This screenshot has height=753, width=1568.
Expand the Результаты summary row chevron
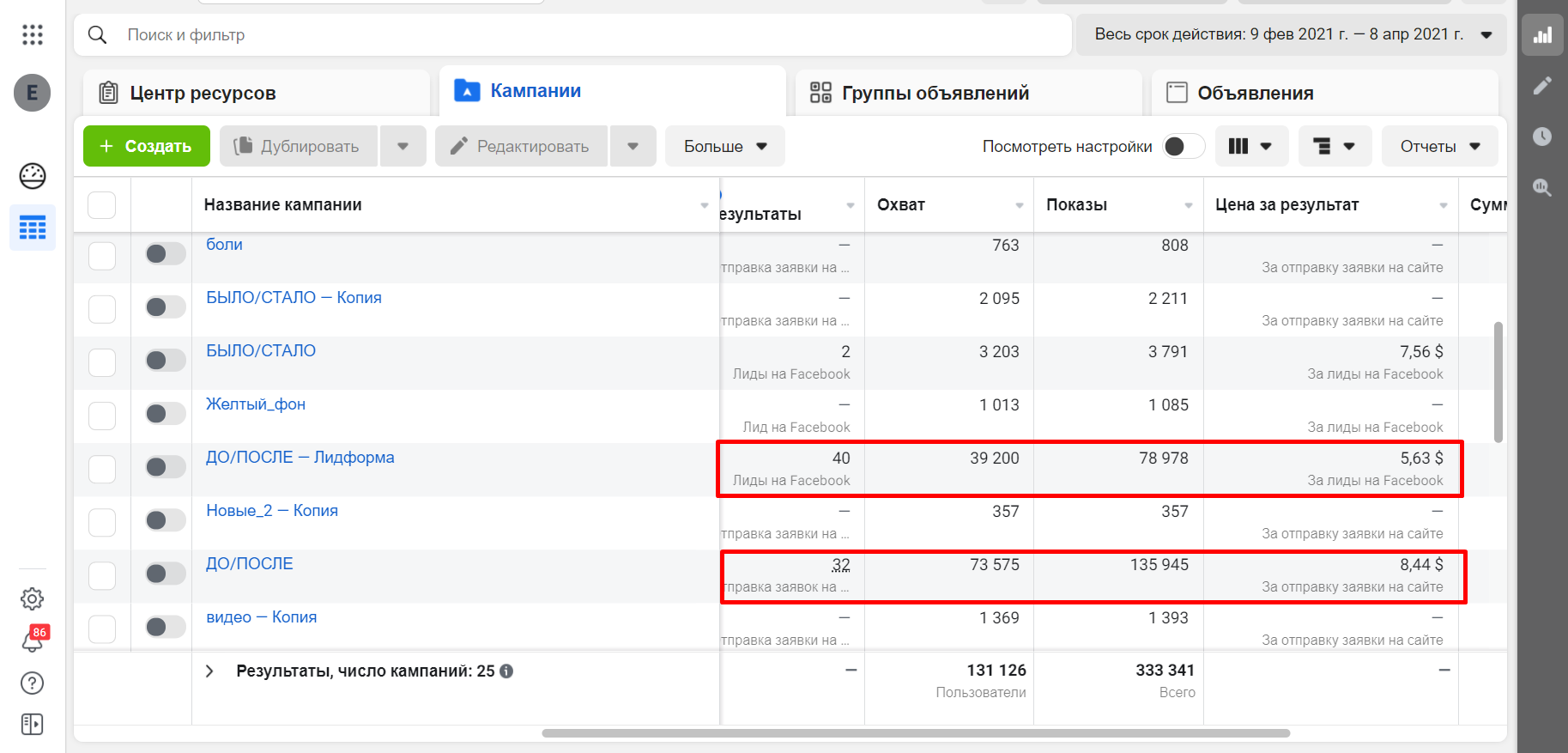click(x=209, y=671)
